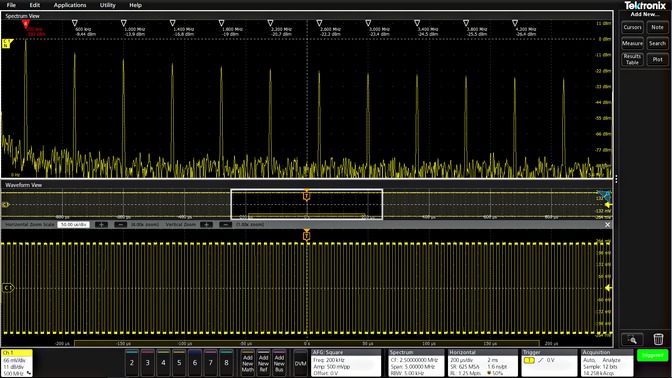Click the trash delete icon
Image resolution: width=672 pixels, height=378 pixels.
click(658, 339)
